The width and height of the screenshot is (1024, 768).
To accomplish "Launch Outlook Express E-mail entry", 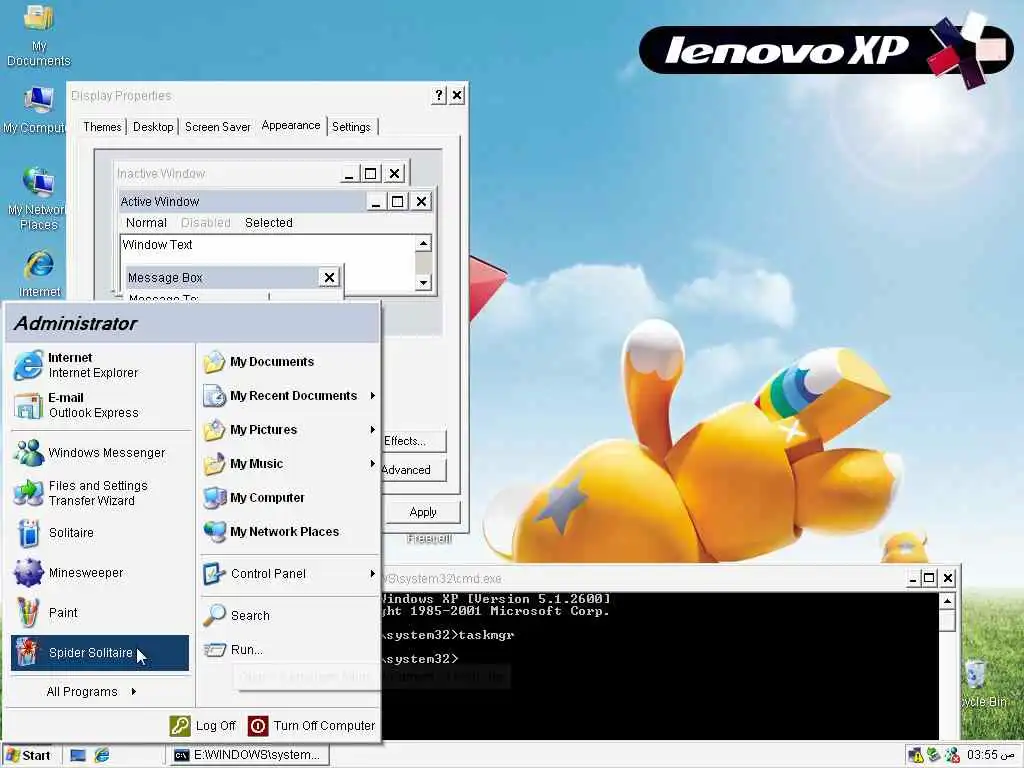I will [x=100, y=405].
